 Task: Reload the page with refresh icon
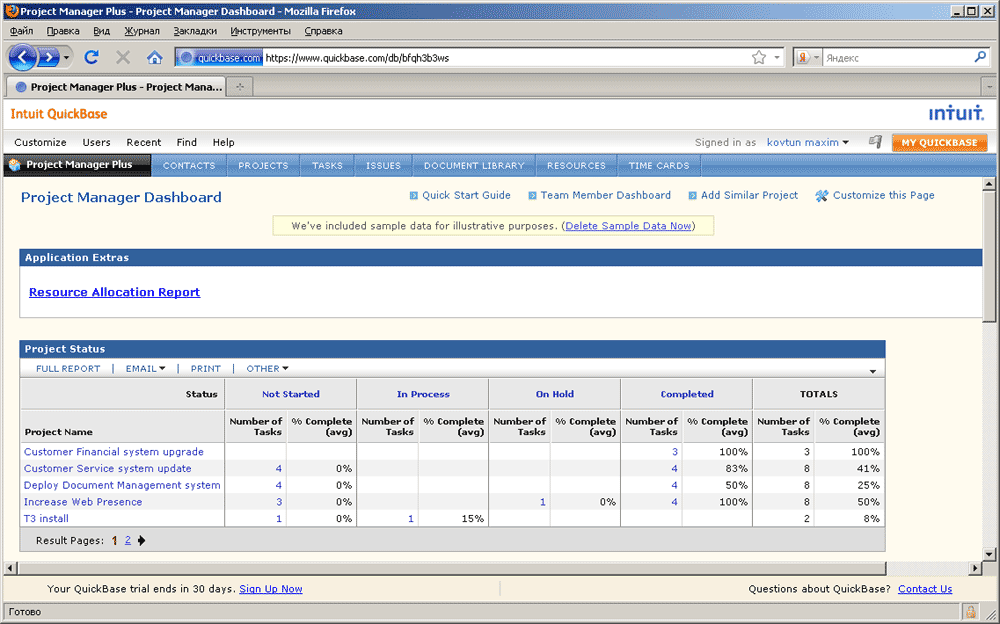[91, 57]
